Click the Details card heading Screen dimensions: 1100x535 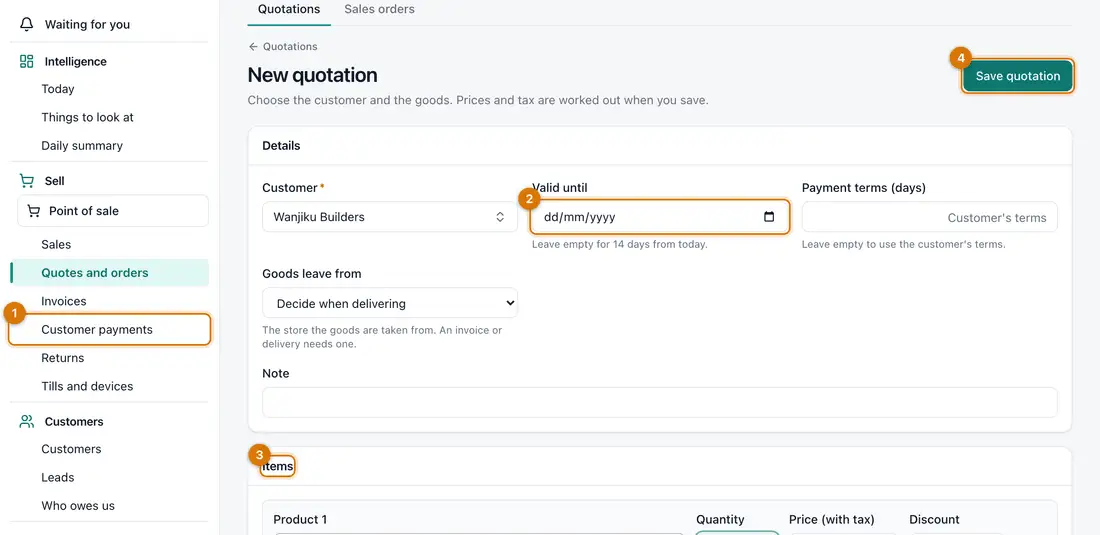point(281,146)
